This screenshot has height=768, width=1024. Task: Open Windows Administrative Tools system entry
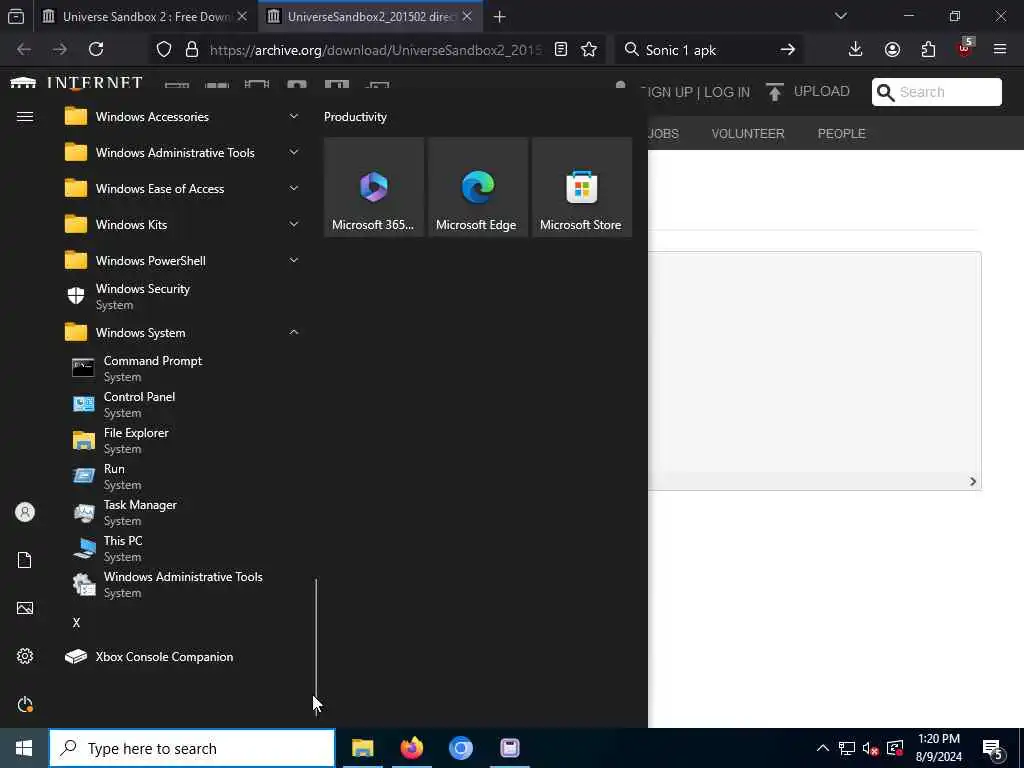click(183, 584)
